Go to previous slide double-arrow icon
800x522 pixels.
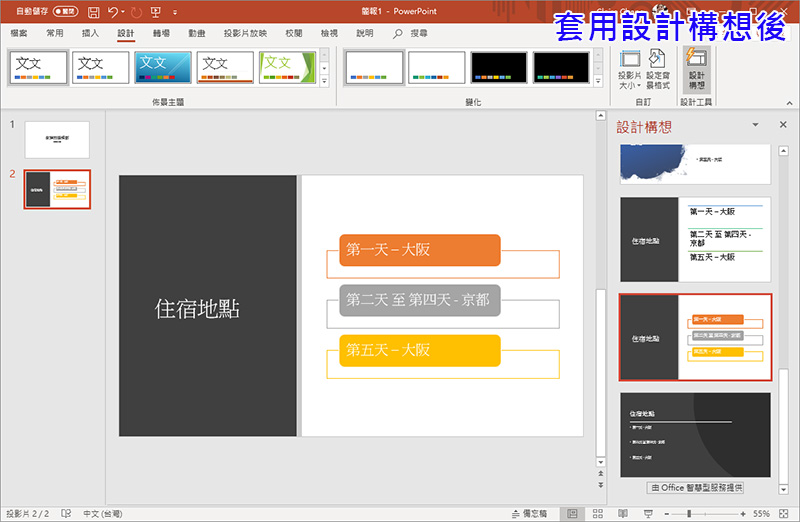(601, 474)
